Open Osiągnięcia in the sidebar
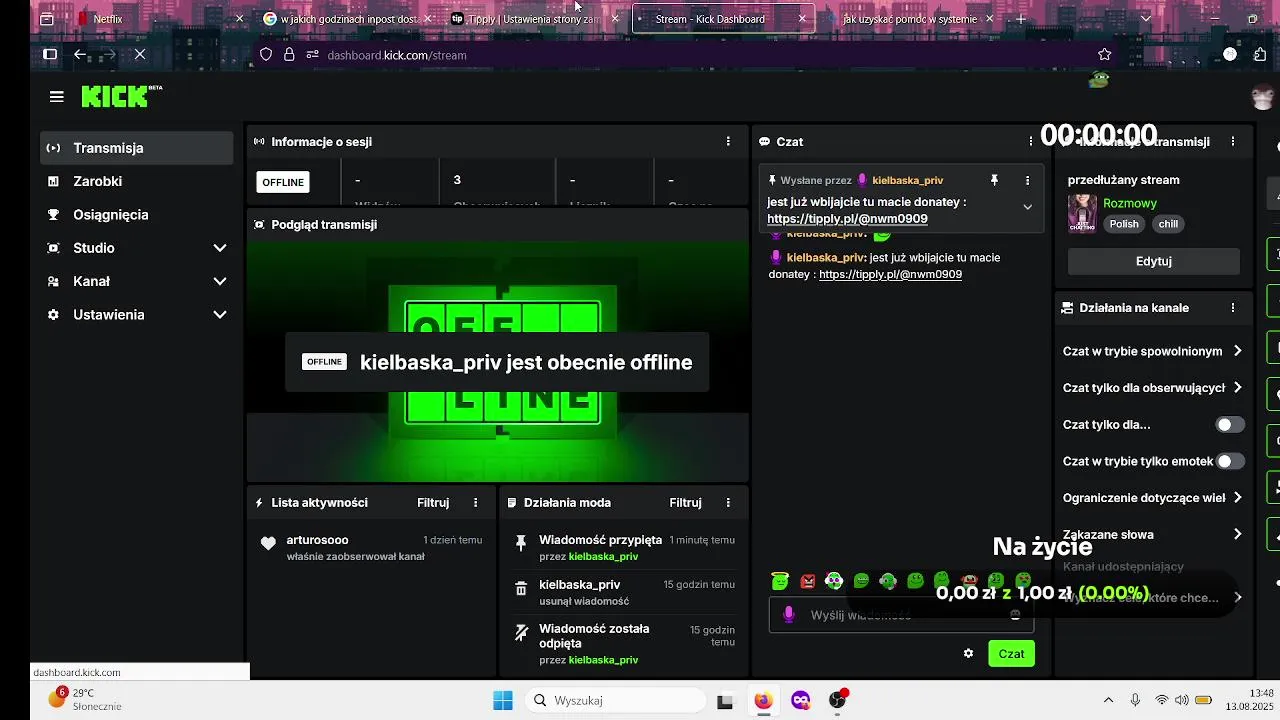Screen dimensions: 1280x720 [x=137, y=215]
